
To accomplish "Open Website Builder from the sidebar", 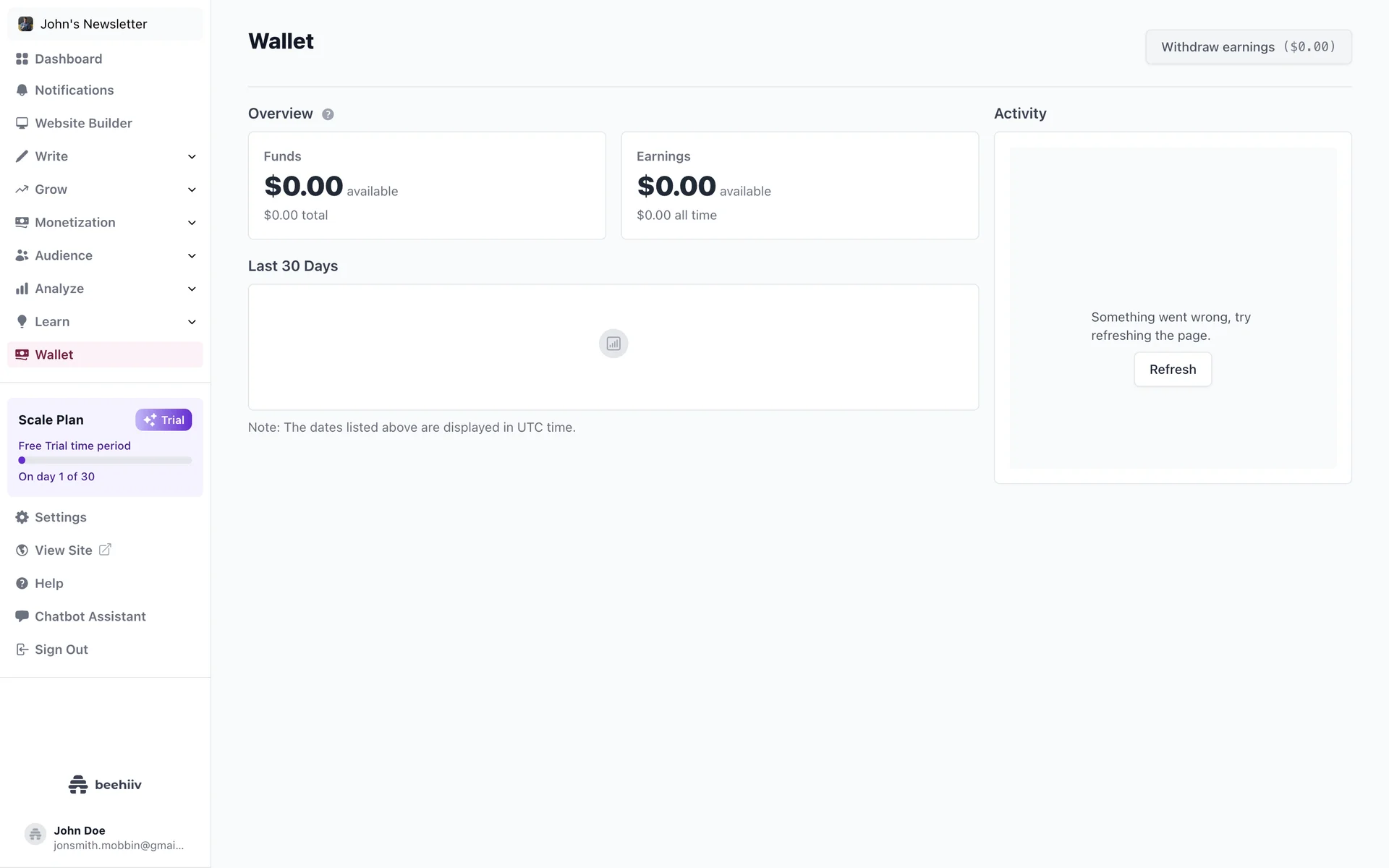I will pos(83,123).
